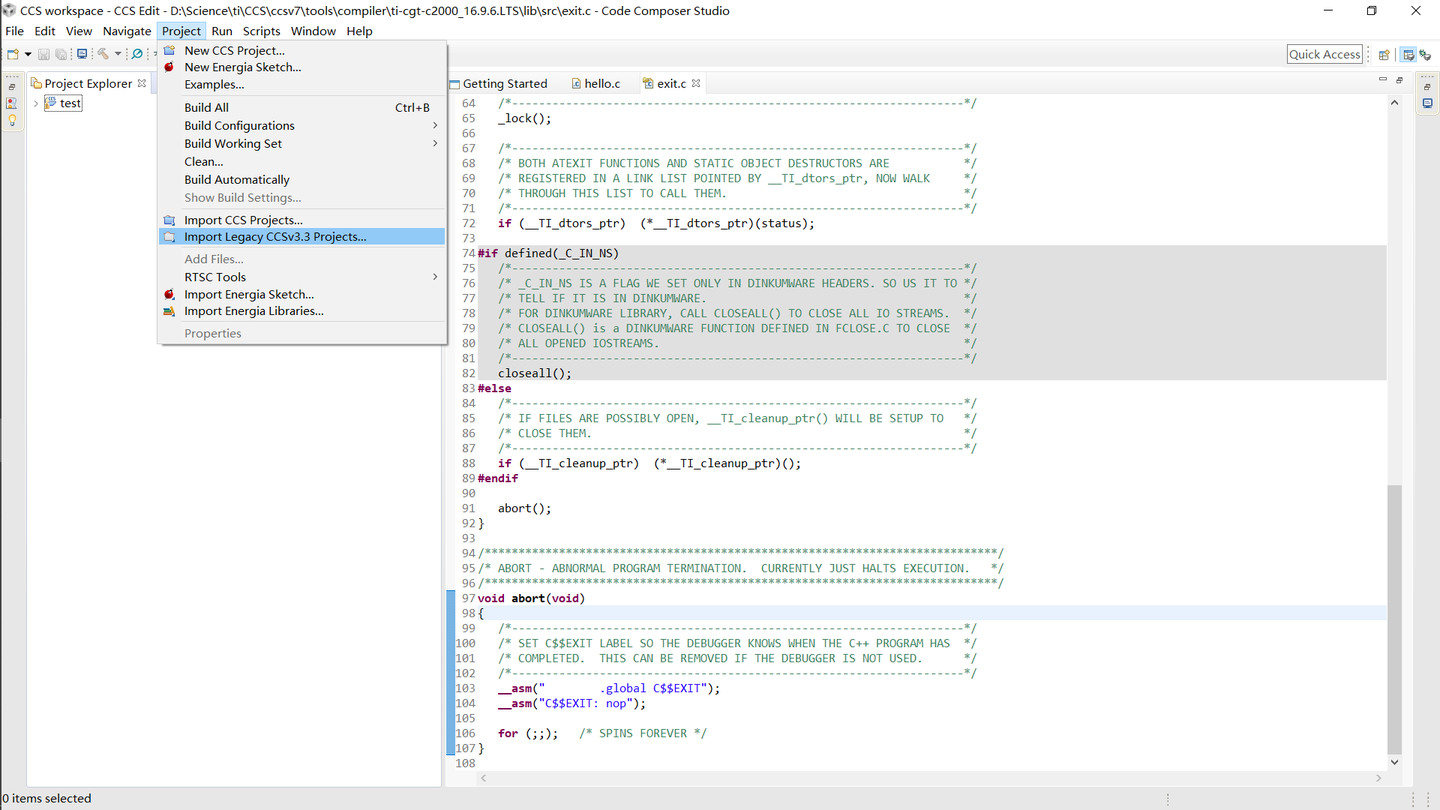
Task: Choose New Energia Sketch... menu entry
Action: click(301, 67)
